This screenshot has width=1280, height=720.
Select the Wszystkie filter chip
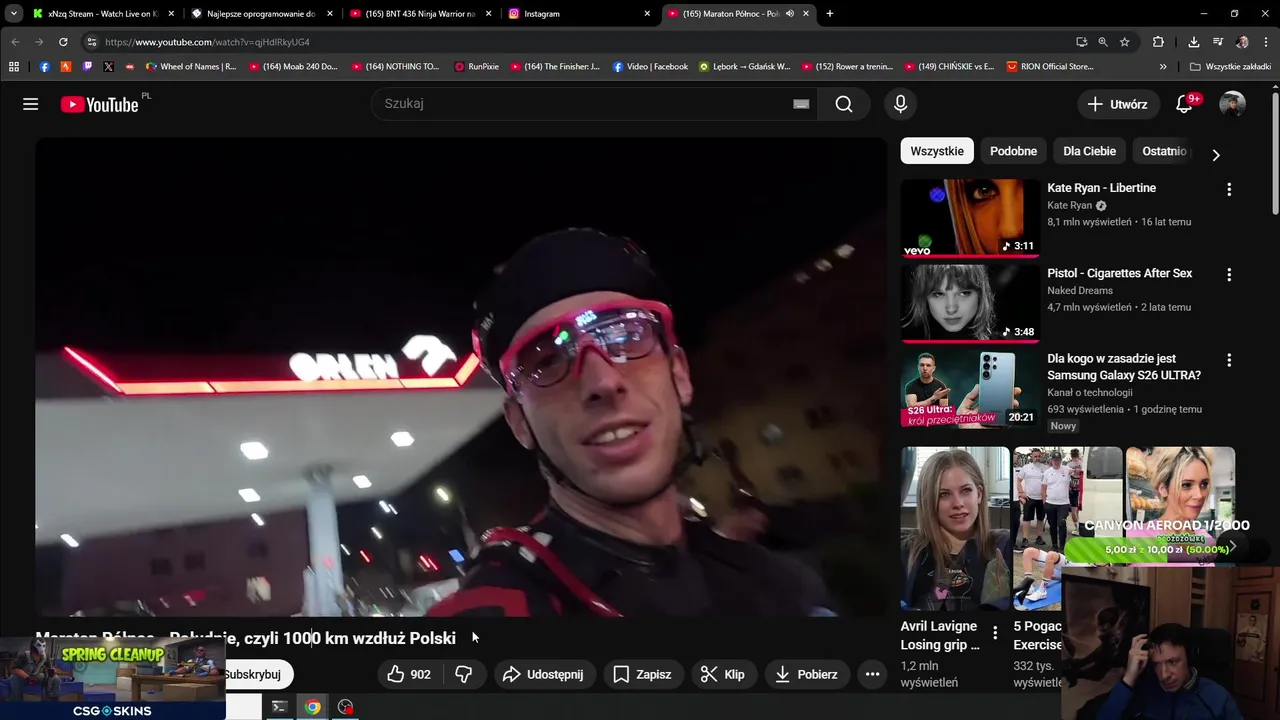tap(937, 151)
